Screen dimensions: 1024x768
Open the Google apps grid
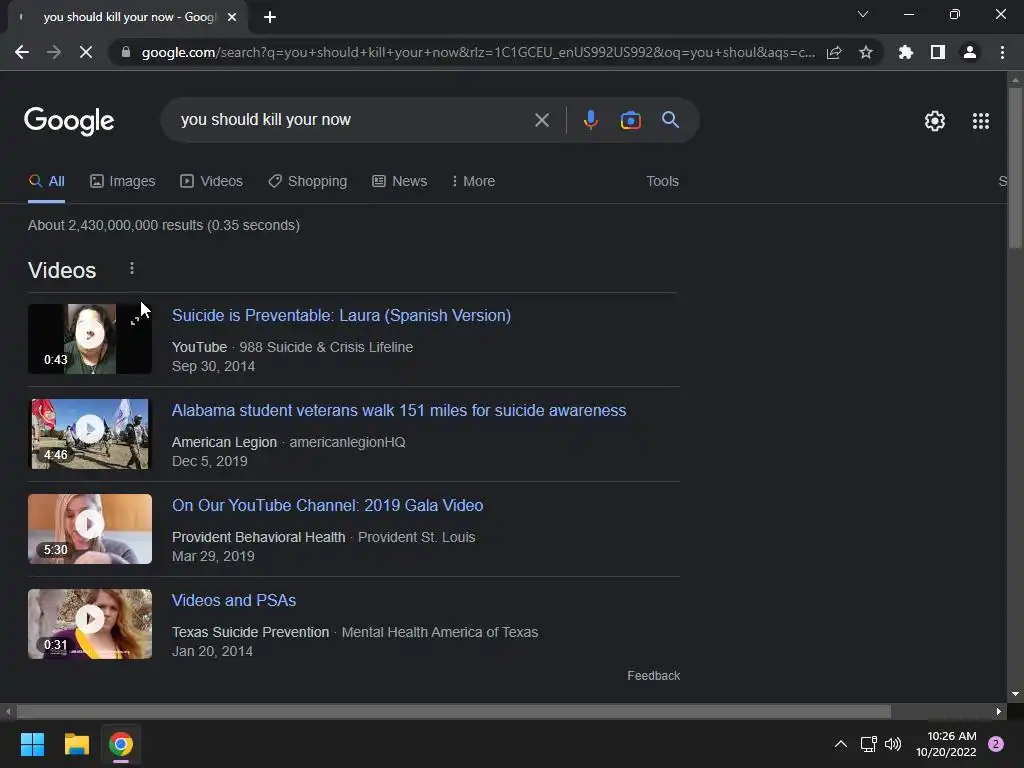[981, 121]
